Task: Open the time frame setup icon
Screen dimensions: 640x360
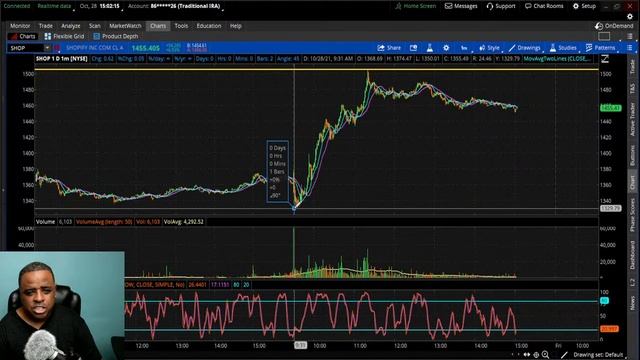Action: tap(464, 48)
